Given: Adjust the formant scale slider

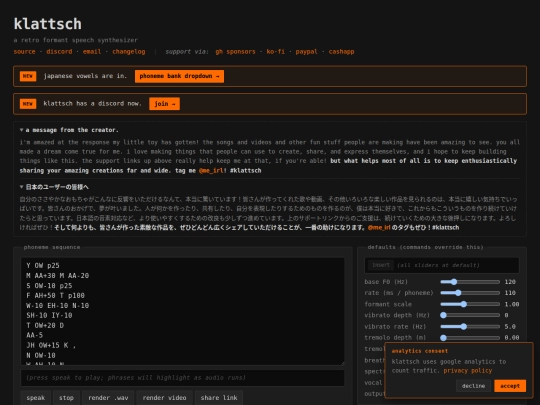Looking at the screenshot, I should click(470, 304).
